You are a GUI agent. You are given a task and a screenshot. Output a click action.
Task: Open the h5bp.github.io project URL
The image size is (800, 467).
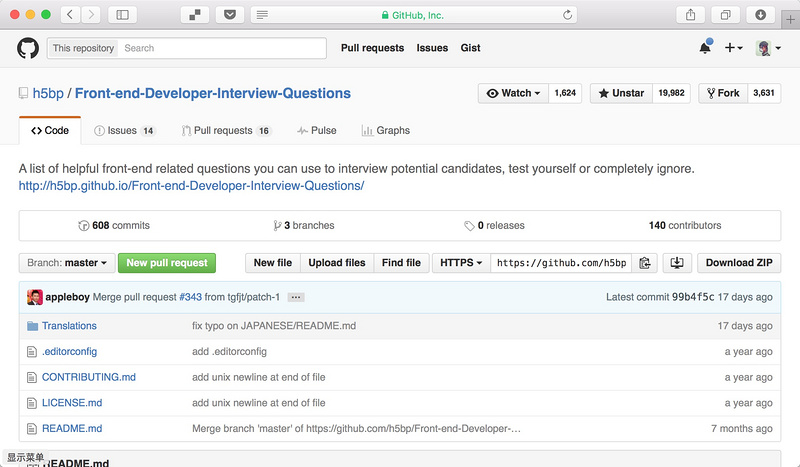tap(191, 186)
